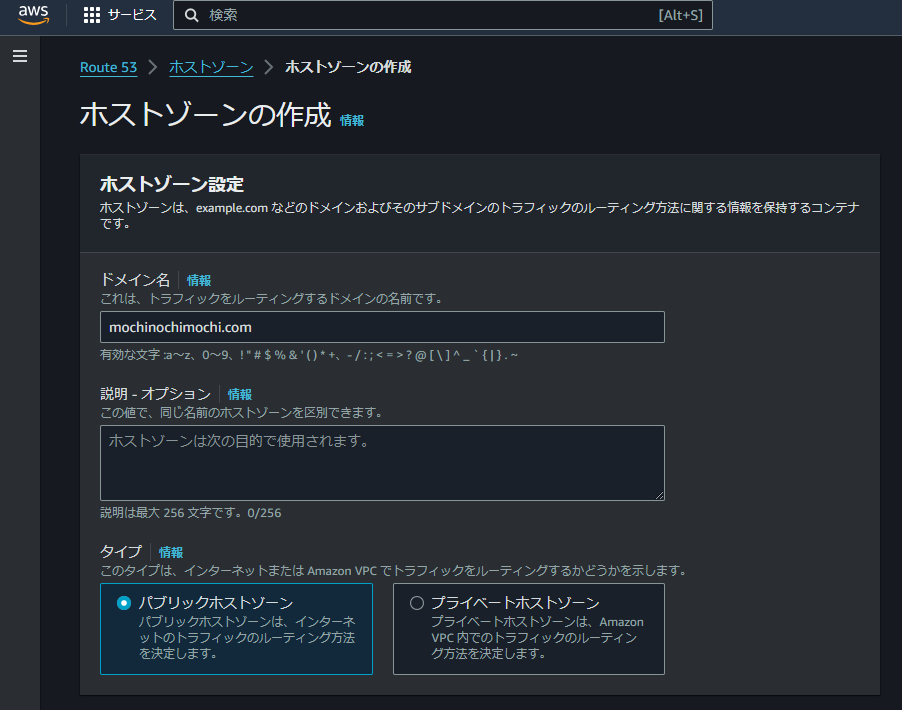Click the 説明は最大 256 文字です。0/256 counter text

coord(190,513)
